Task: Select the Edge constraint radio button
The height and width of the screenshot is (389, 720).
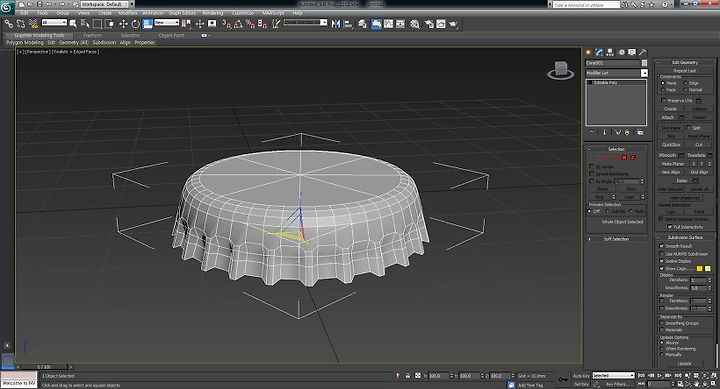Action: [686, 83]
